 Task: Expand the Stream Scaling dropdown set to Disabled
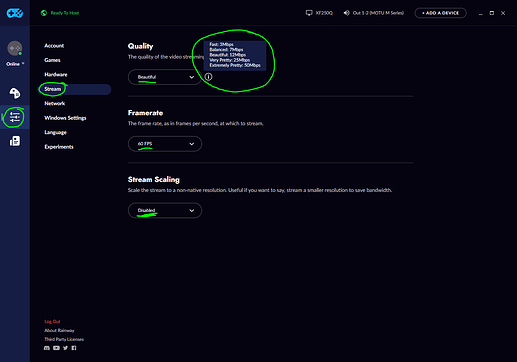(165, 210)
